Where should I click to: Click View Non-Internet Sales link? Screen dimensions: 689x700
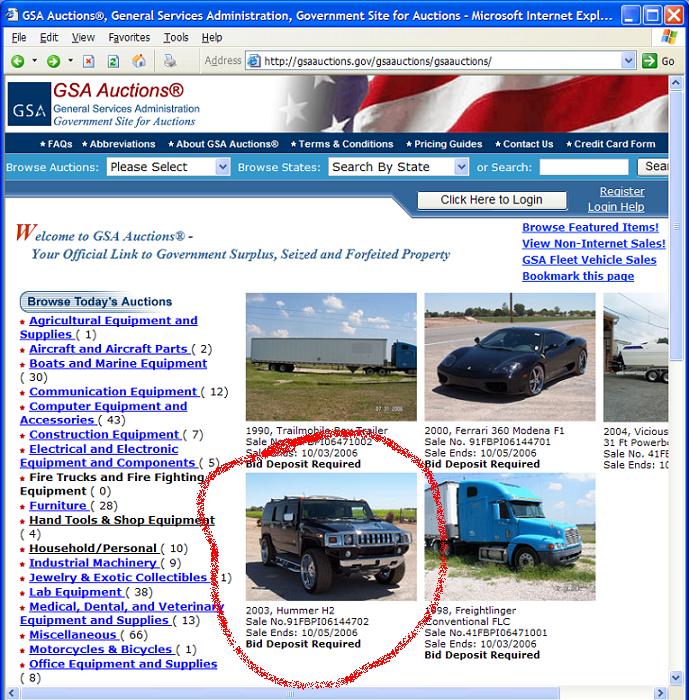coord(594,244)
